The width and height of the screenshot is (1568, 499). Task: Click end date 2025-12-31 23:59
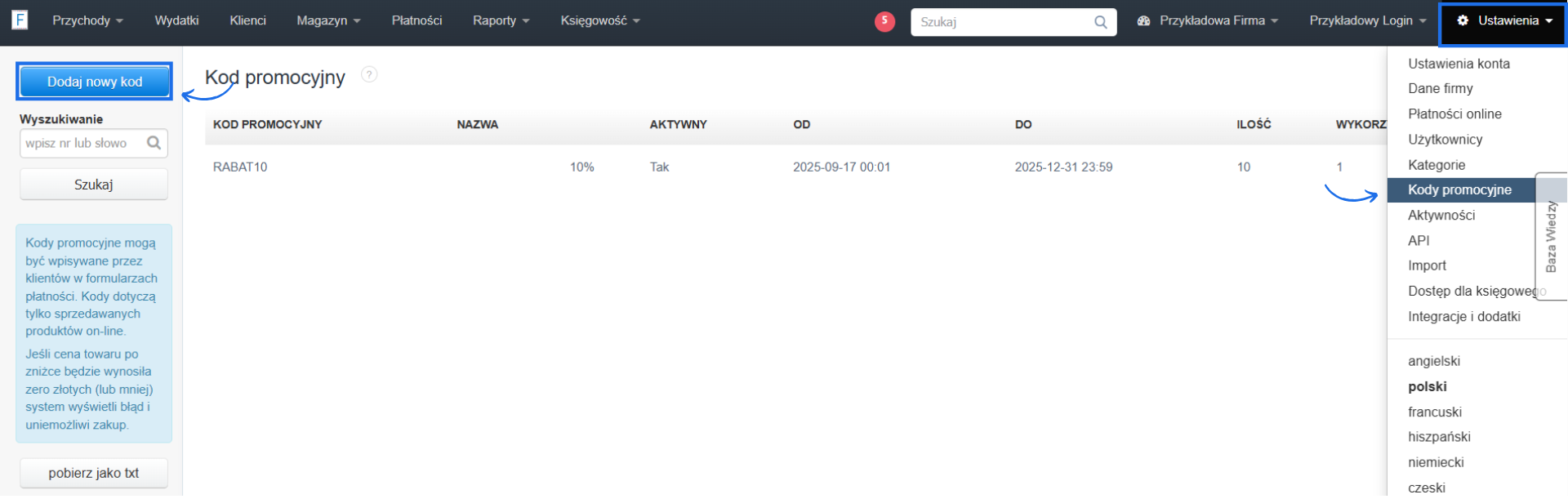pos(1063,167)
